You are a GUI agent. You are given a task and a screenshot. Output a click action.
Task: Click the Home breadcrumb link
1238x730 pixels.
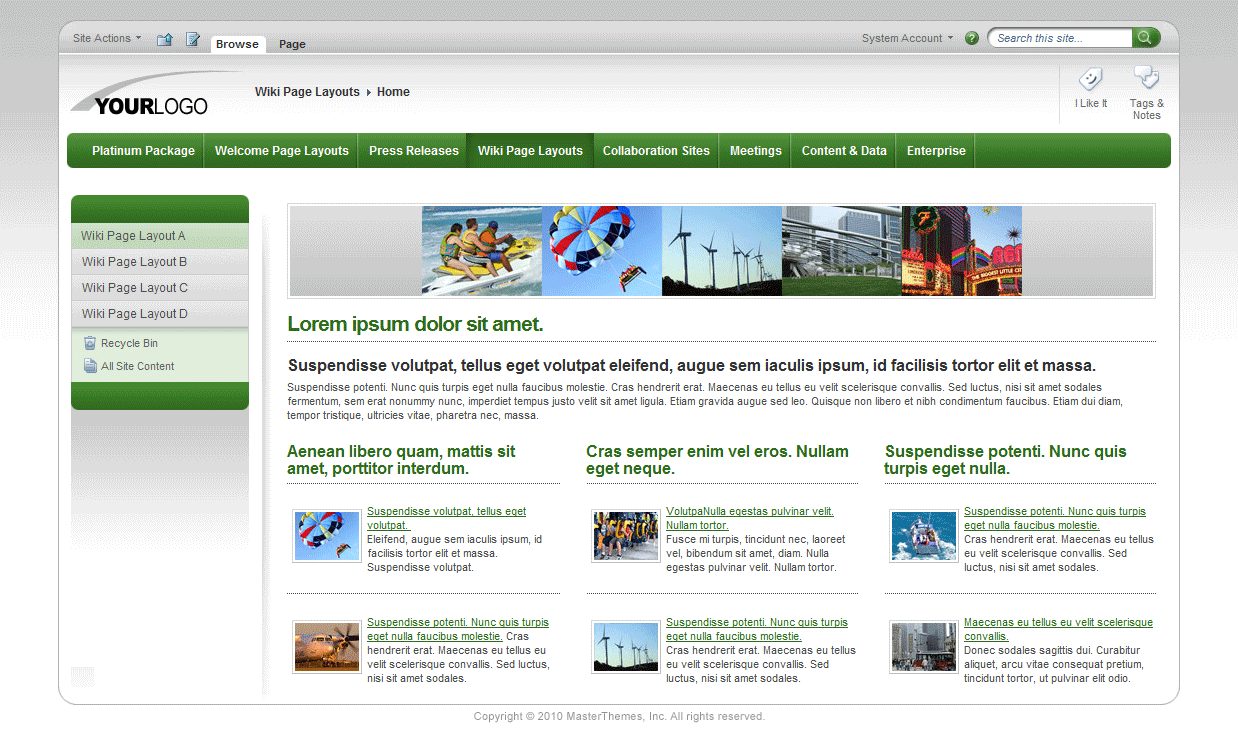(x=393, y=91)
